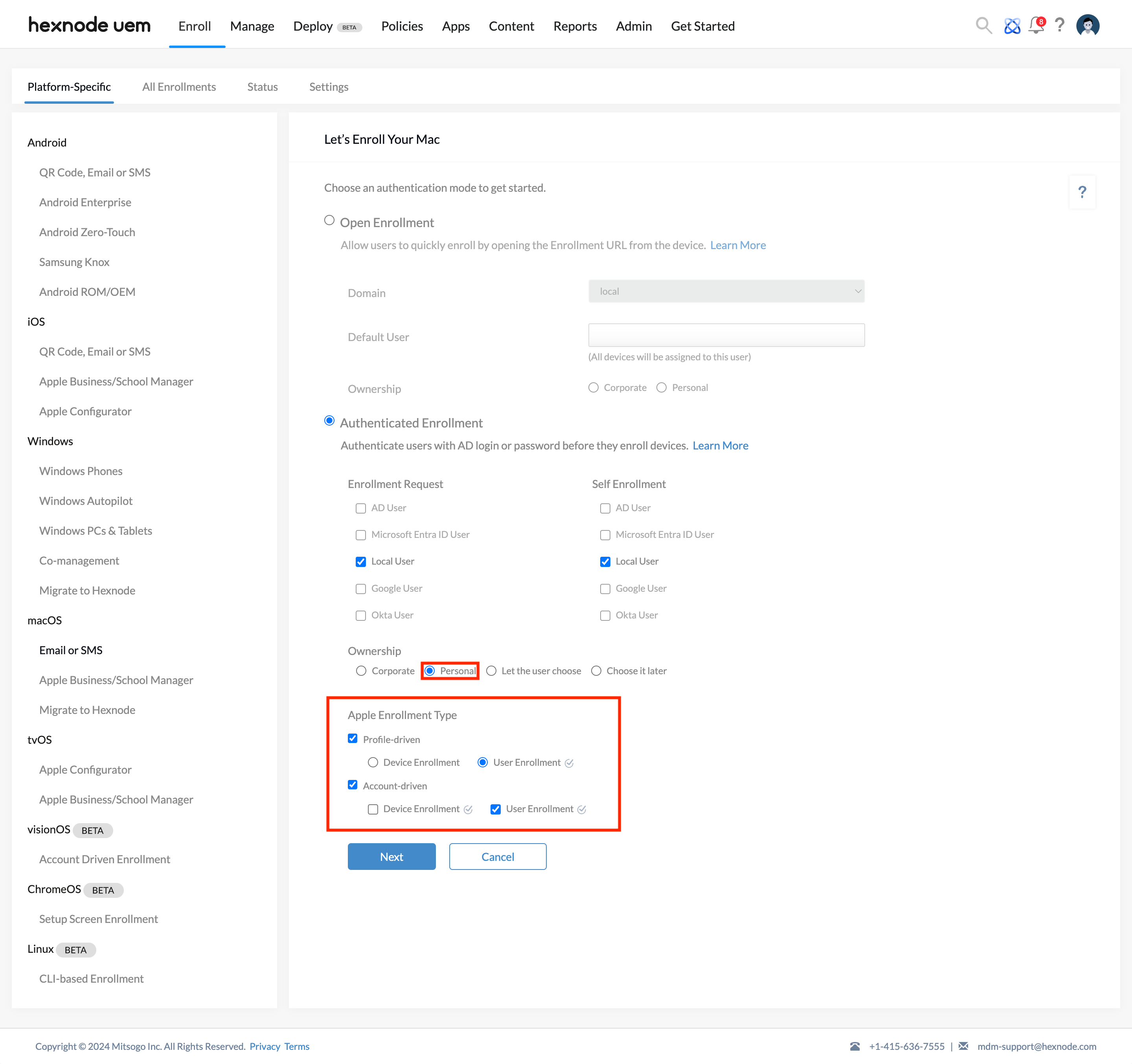Open the notifications bell icon

point(1036,26)
